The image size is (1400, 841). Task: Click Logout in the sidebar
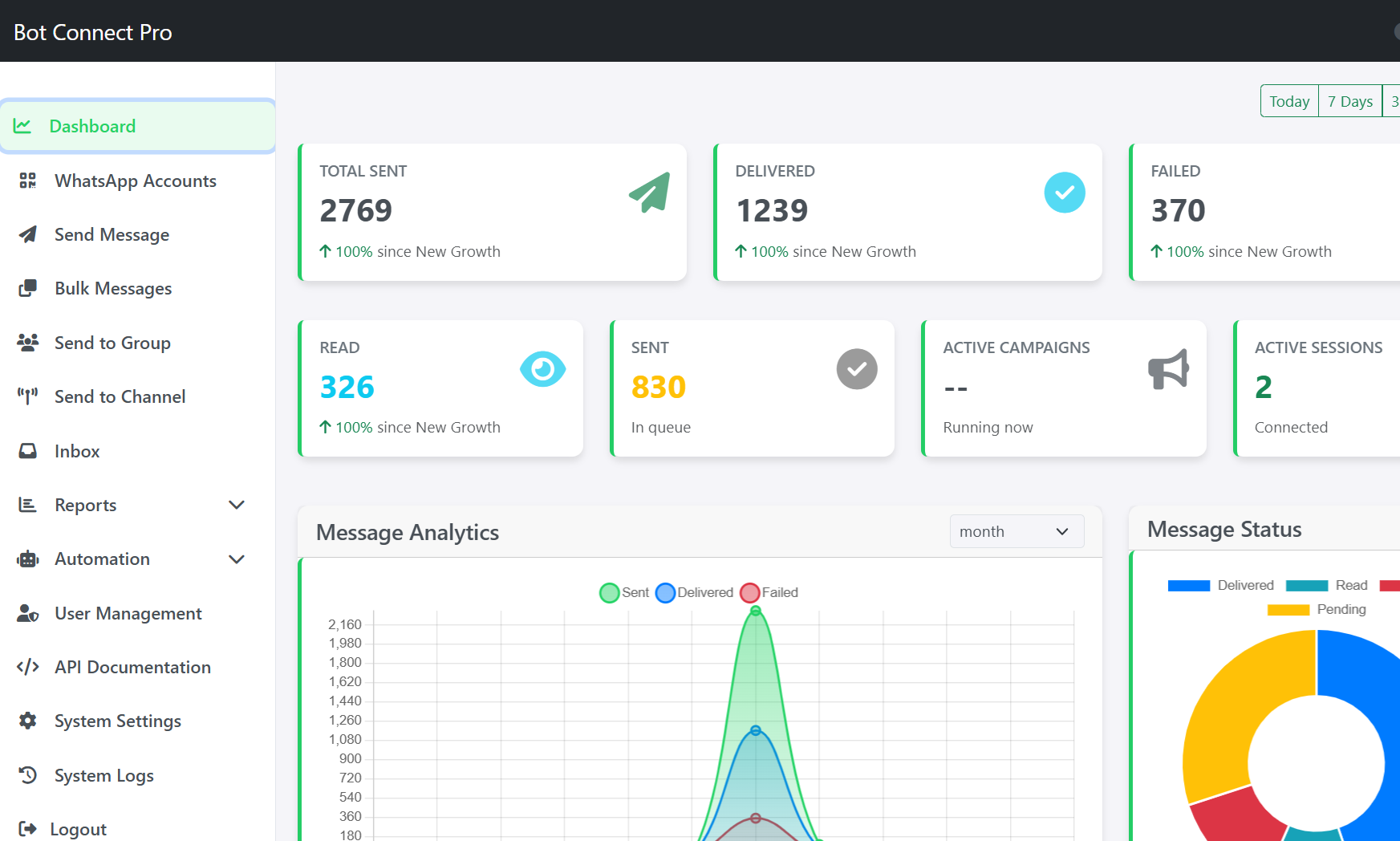(78, 829)
